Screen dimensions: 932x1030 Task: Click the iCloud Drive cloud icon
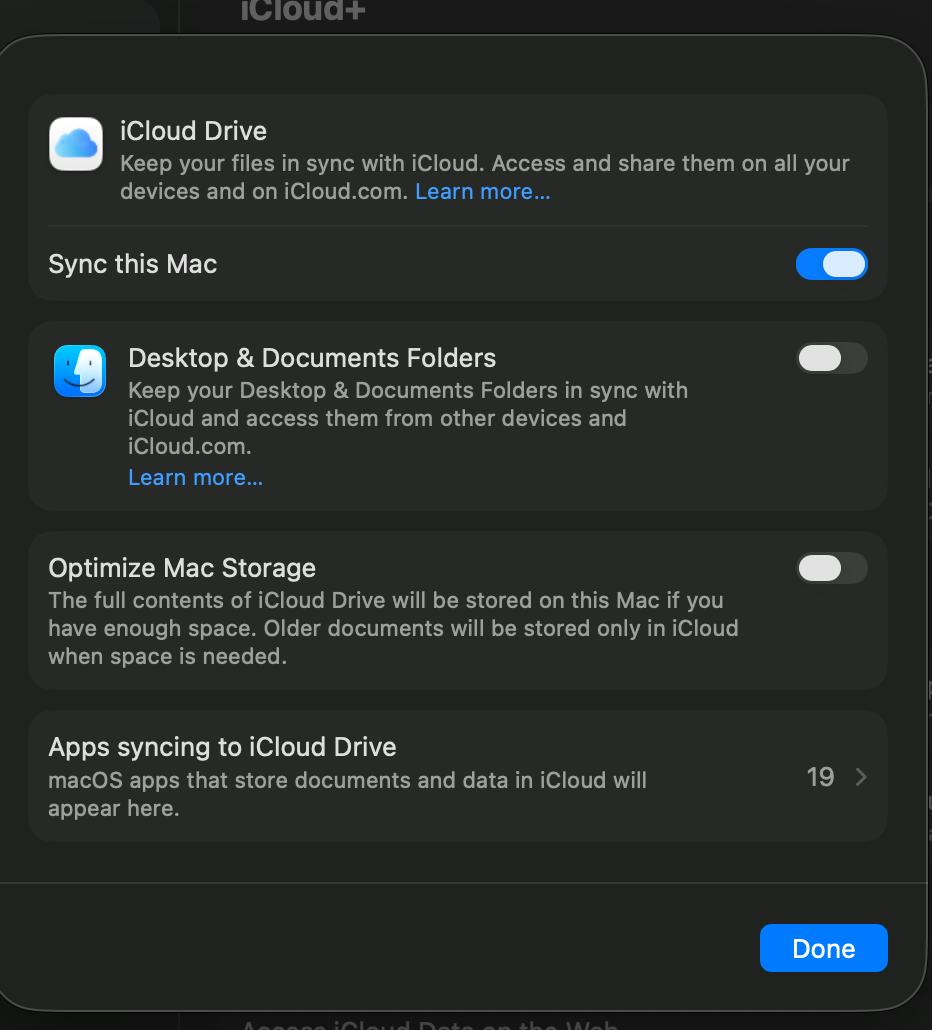click(x=76, y=144)
